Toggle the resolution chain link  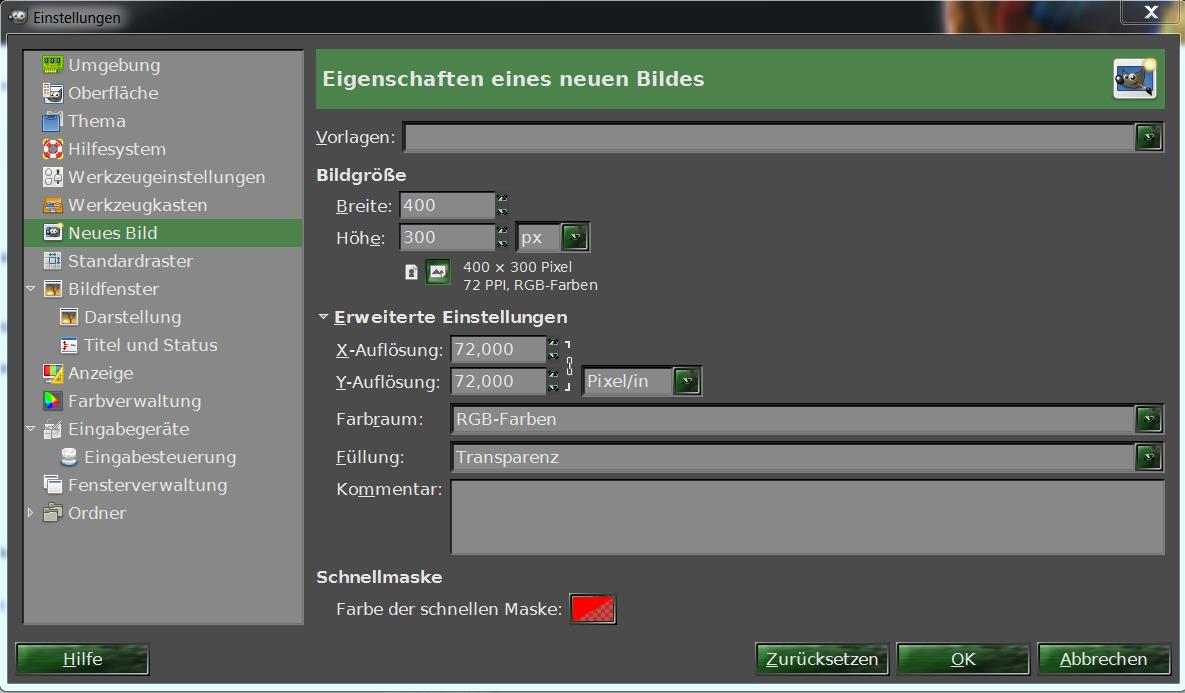click(569, 366)
